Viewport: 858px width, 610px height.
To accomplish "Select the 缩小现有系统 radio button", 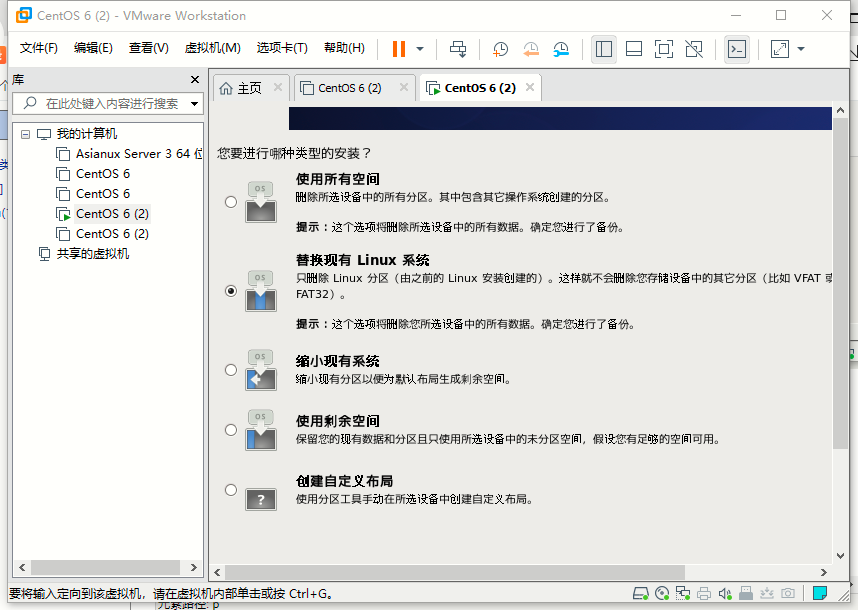I will (x=231, y=370).
